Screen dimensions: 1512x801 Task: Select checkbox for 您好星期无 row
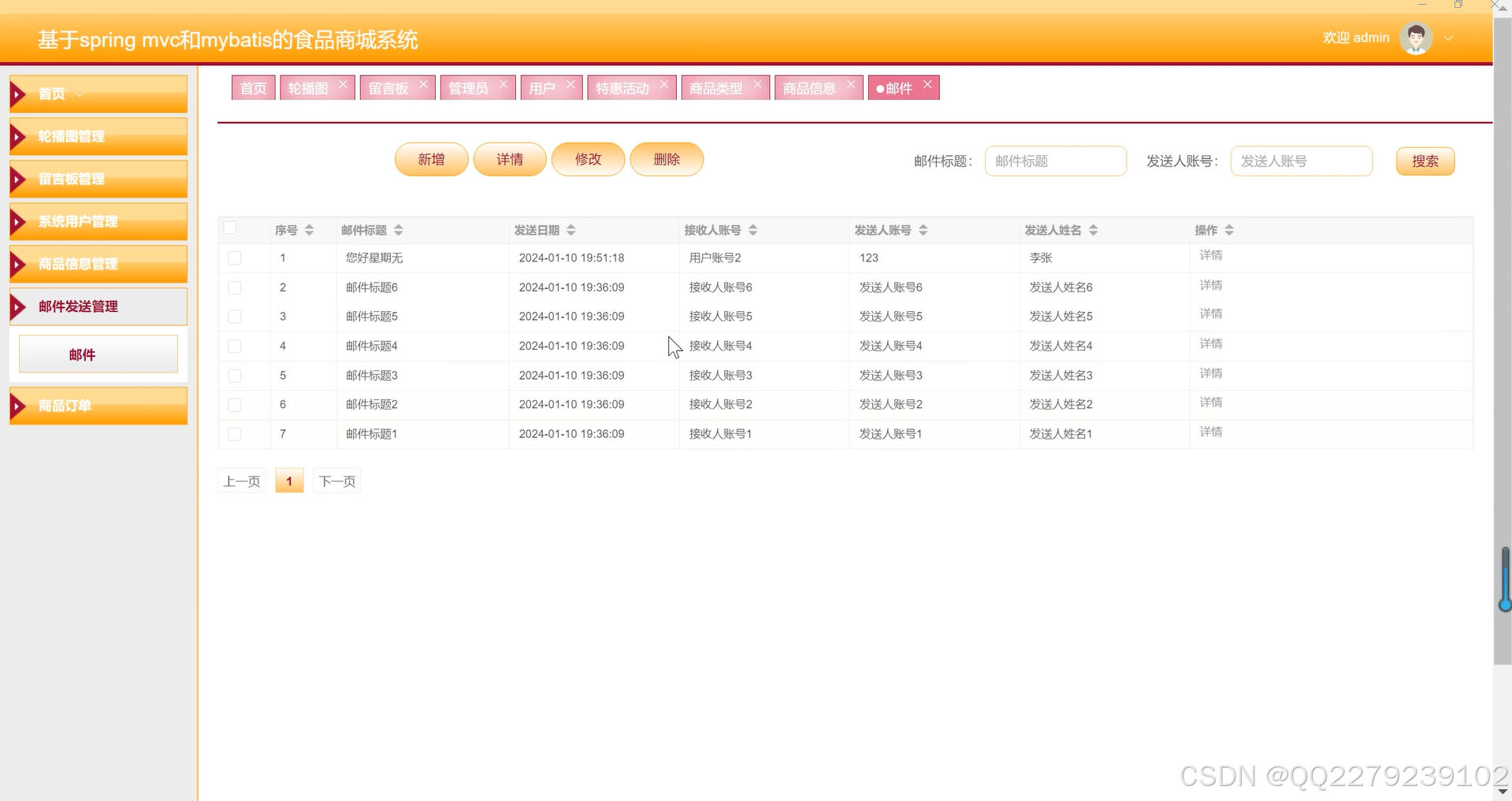(x=234, y=258)
